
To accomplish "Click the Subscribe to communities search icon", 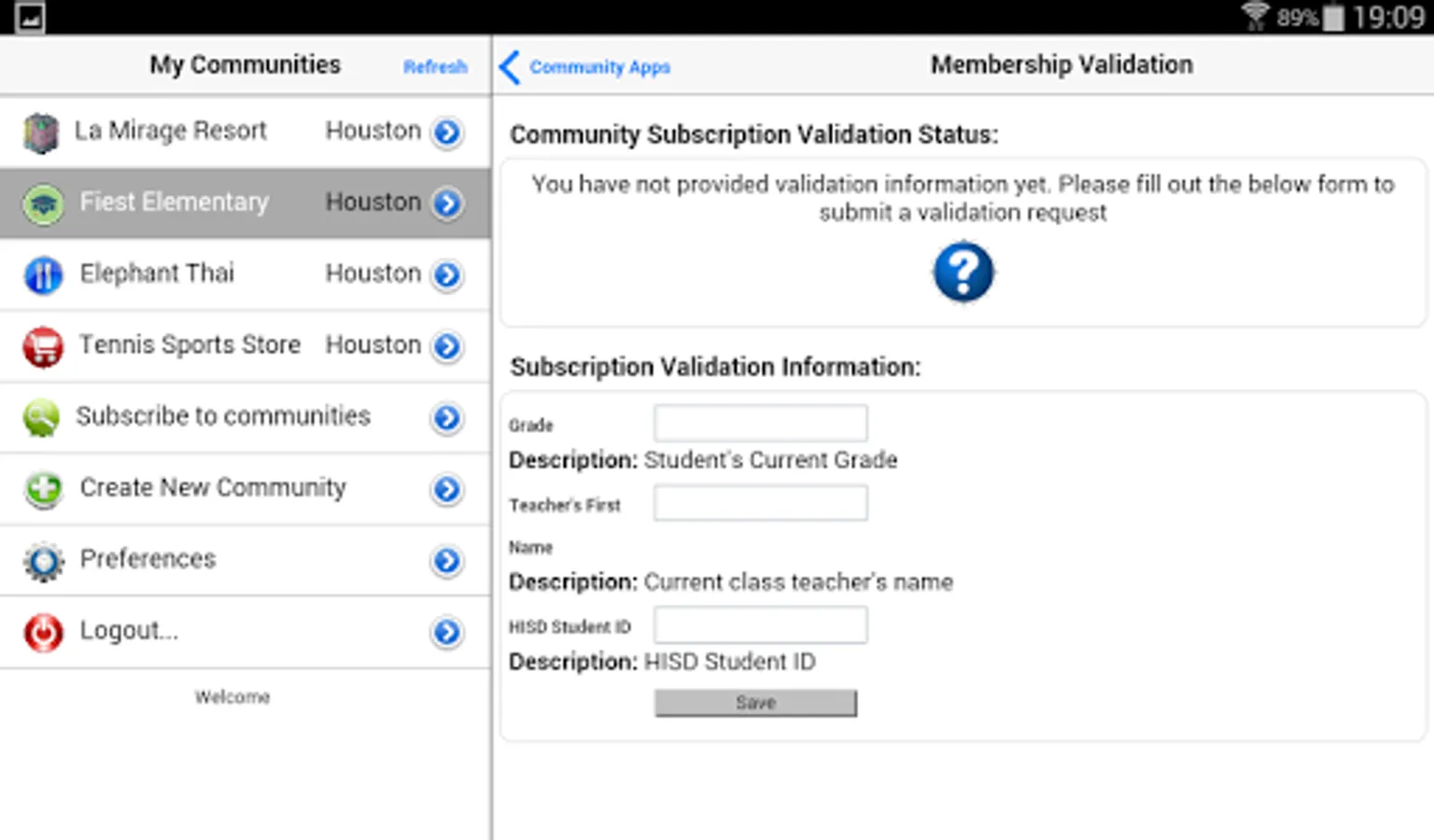I will coord(42,418).
